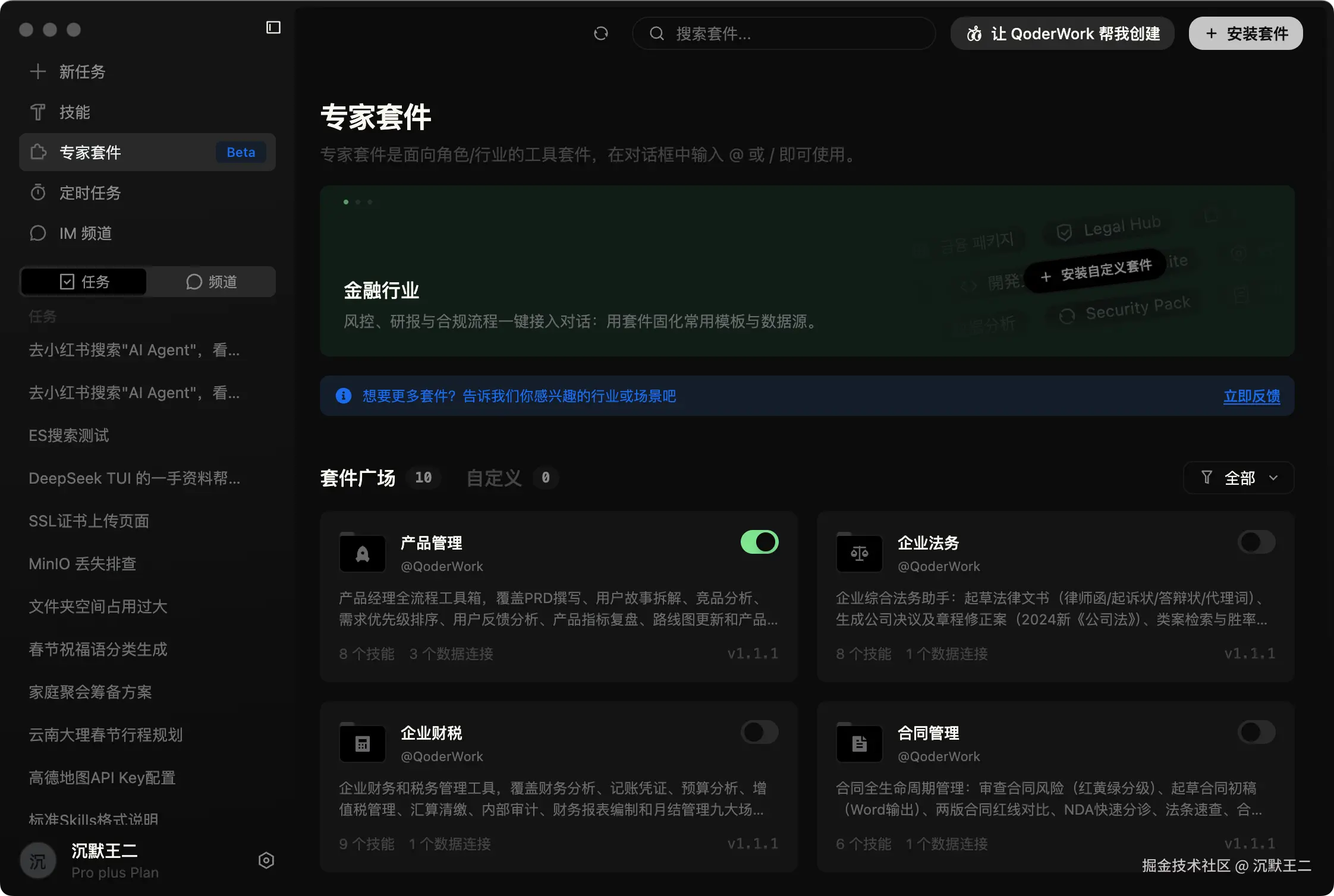Enable the 企业财税 suite toggle
Screen dimensions: 1334x896
click(760, 732)
